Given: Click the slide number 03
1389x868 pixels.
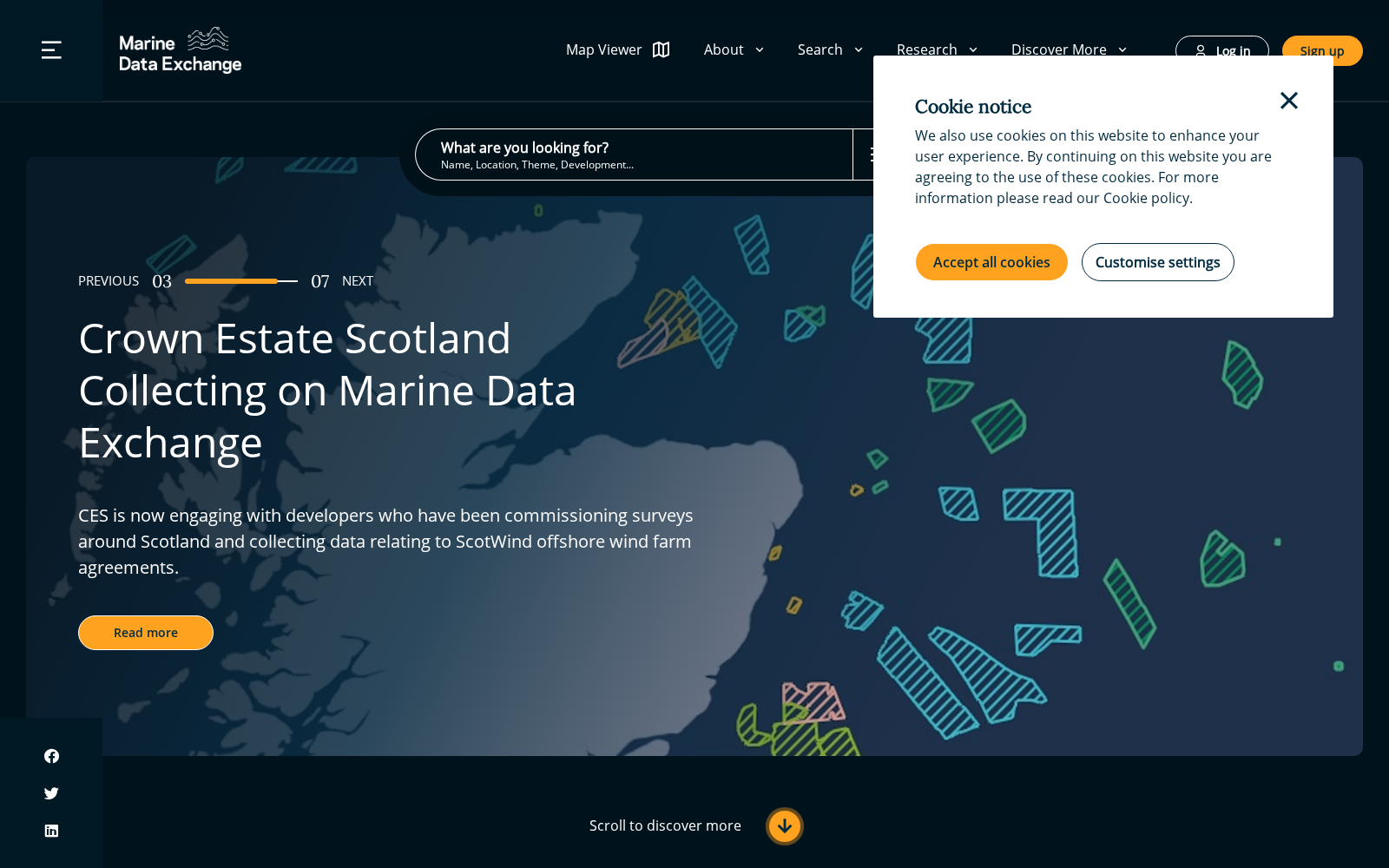Looking at the screenshot, I should (161, 281).
